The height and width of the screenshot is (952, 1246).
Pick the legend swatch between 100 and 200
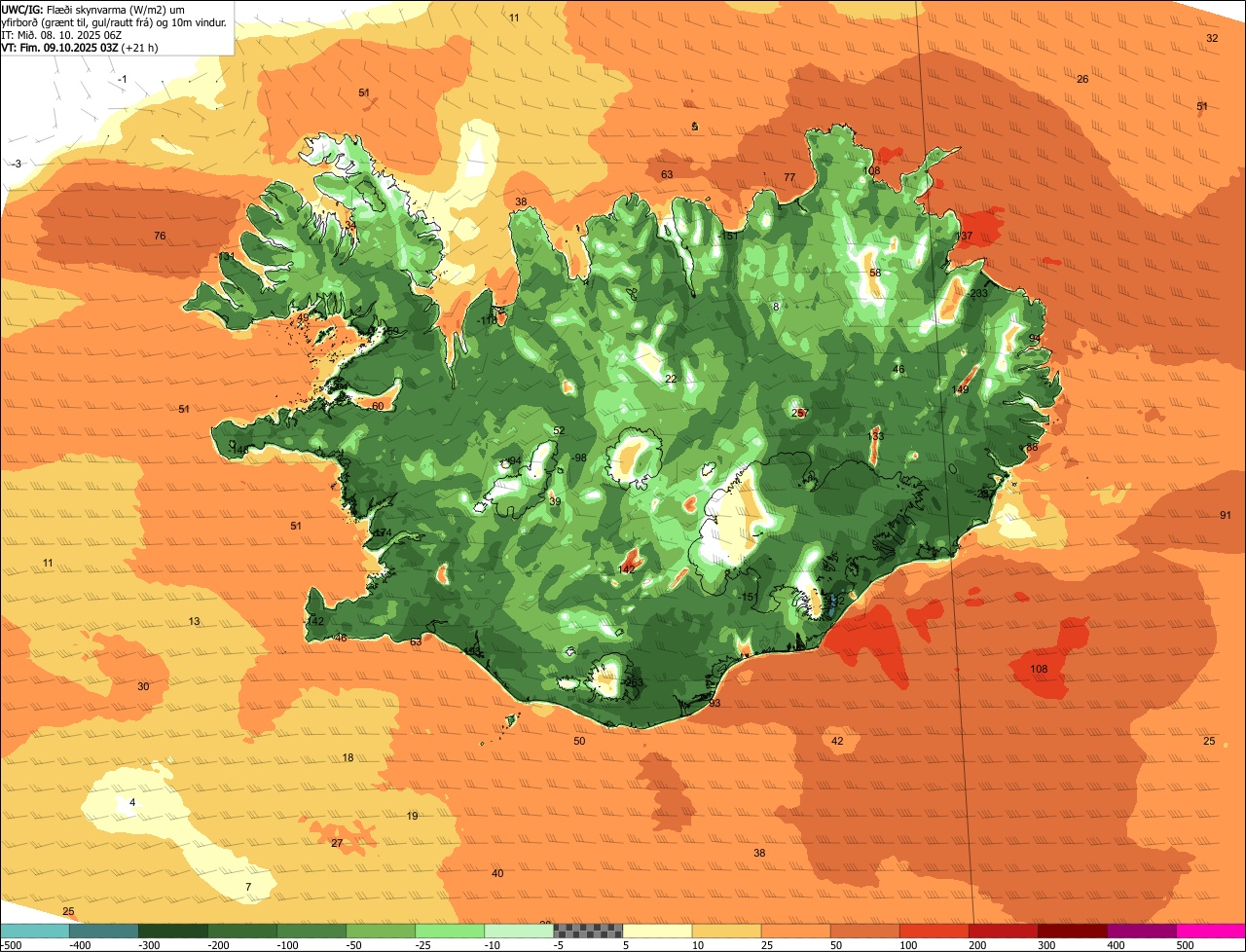(x=933, y=931)
